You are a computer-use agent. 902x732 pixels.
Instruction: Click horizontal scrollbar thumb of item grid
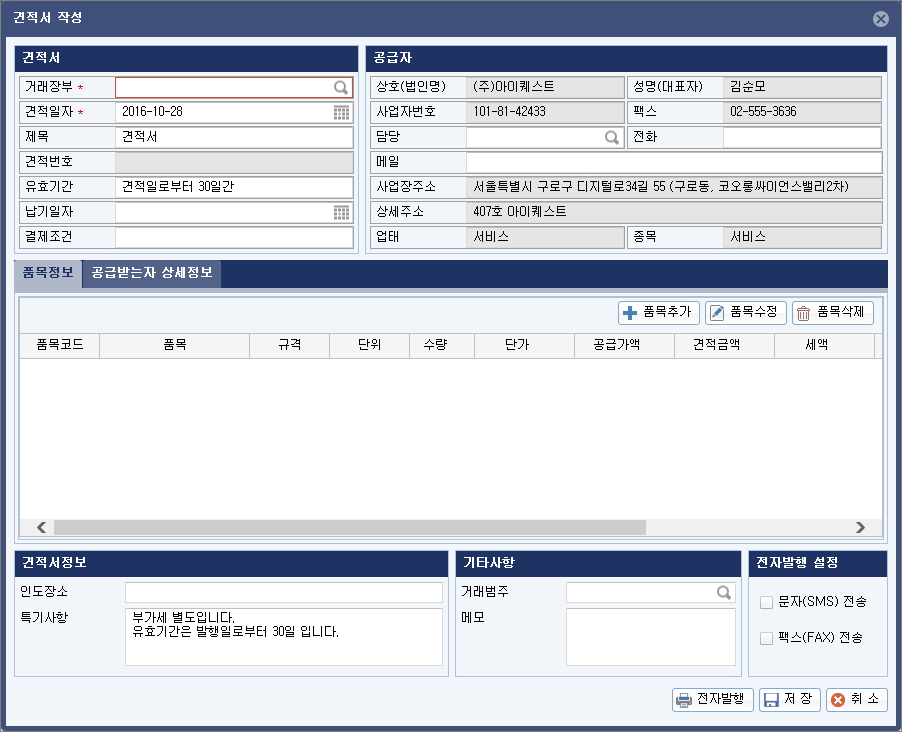(x=350, y=527)
